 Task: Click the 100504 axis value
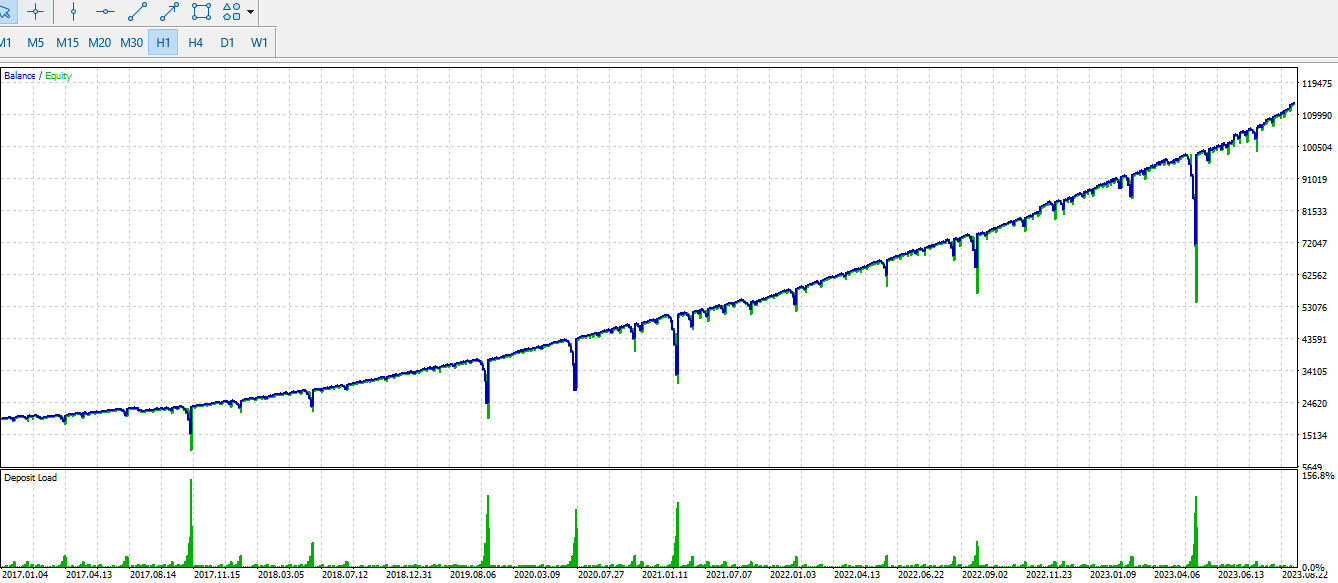pyautogui.click(x=1319, y=147)
